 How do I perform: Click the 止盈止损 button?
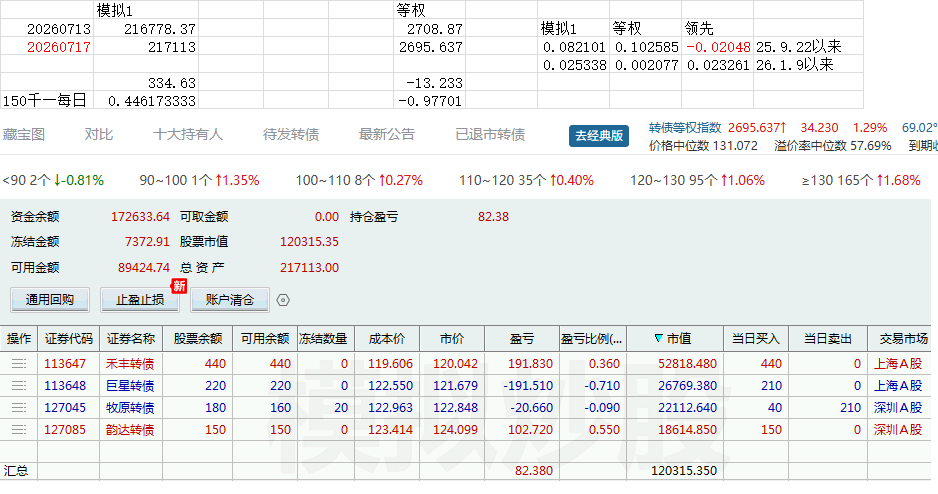pyautogui.click(x=139, y=300)
